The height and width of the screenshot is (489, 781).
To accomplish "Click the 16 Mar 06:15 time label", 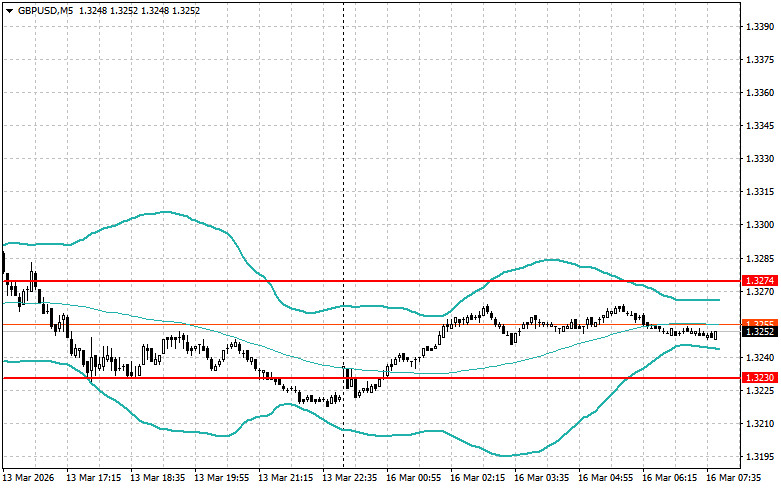I will pyautogui.click(x=669, y=478).
